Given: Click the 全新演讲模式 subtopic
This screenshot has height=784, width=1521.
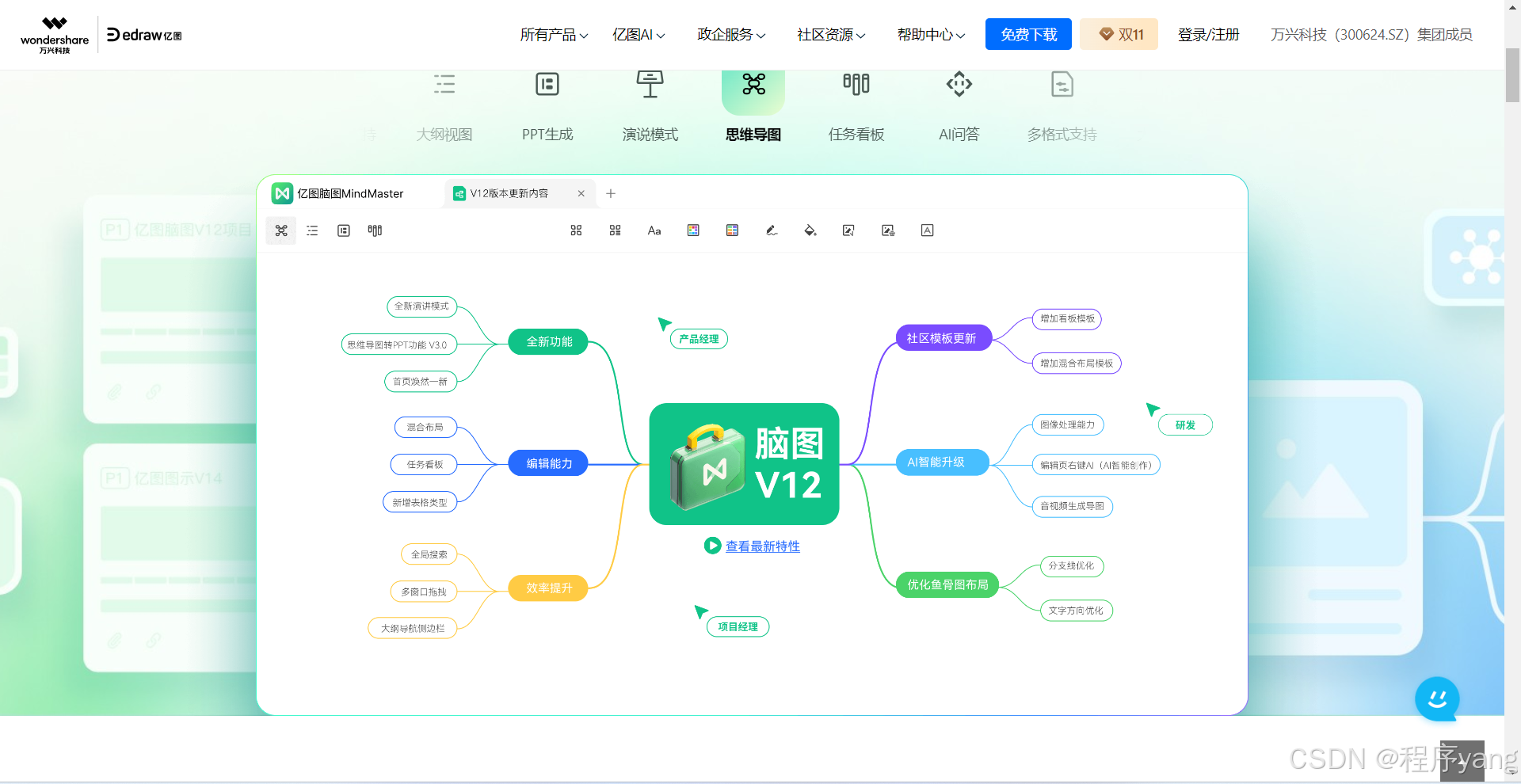Looking at the screenshot, I should click(x=421, y=306).
